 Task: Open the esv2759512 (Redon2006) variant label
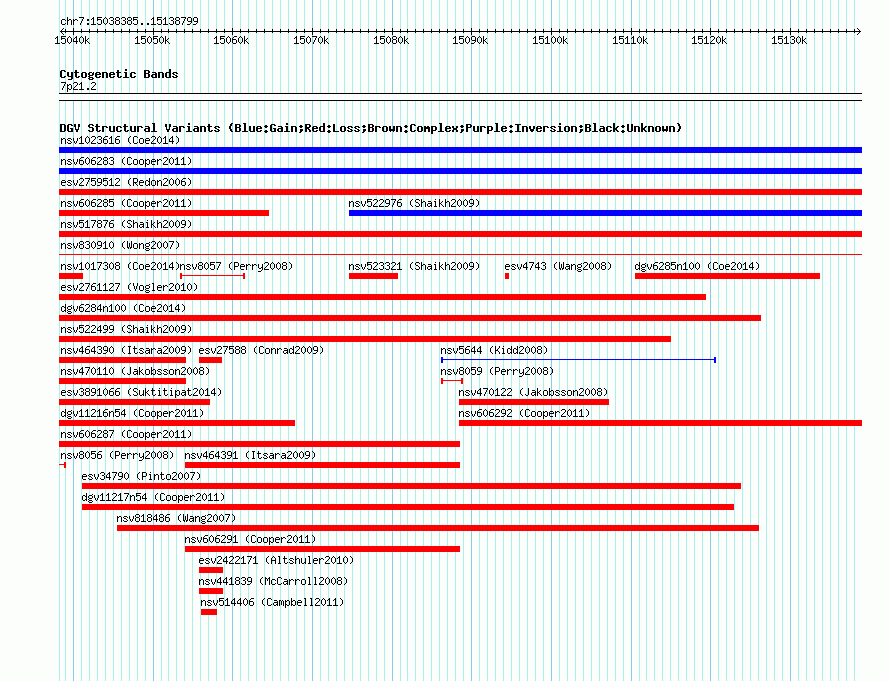pos(126,182)
